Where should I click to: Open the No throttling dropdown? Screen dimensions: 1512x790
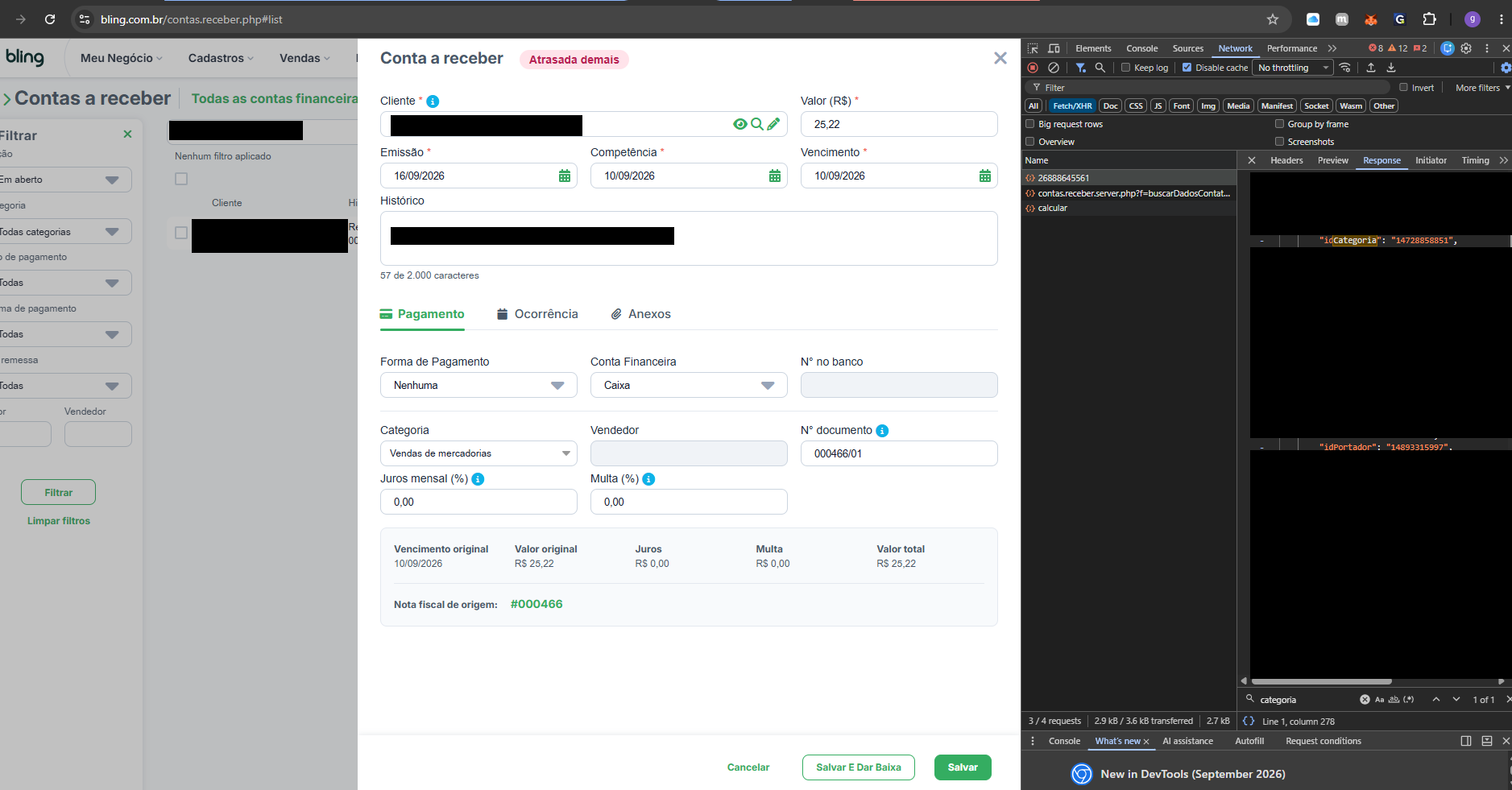tap(1293, 68)
